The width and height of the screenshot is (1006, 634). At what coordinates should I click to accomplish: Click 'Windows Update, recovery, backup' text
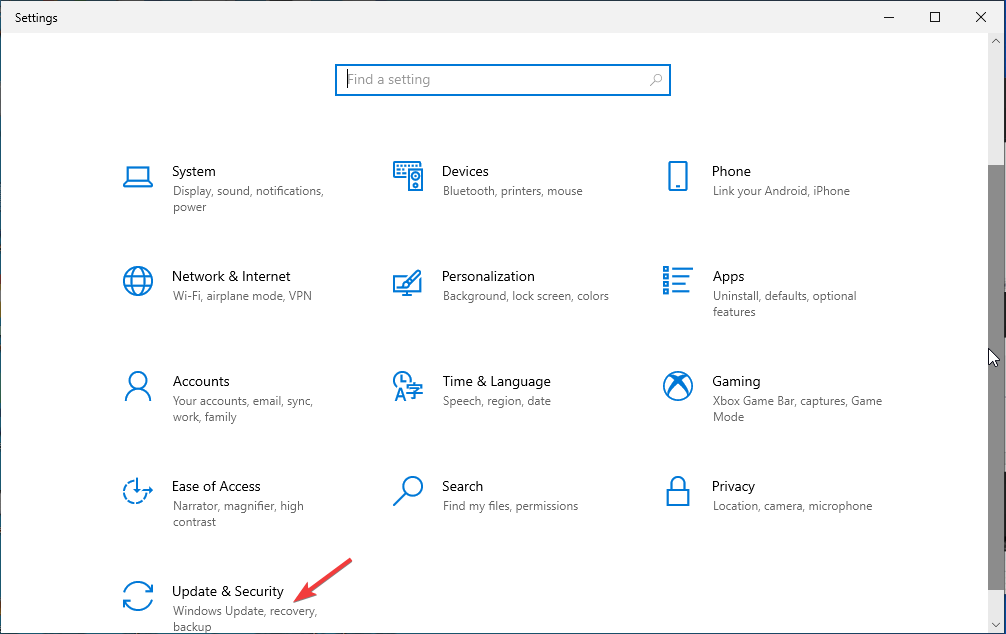click(x=245, y=619)
